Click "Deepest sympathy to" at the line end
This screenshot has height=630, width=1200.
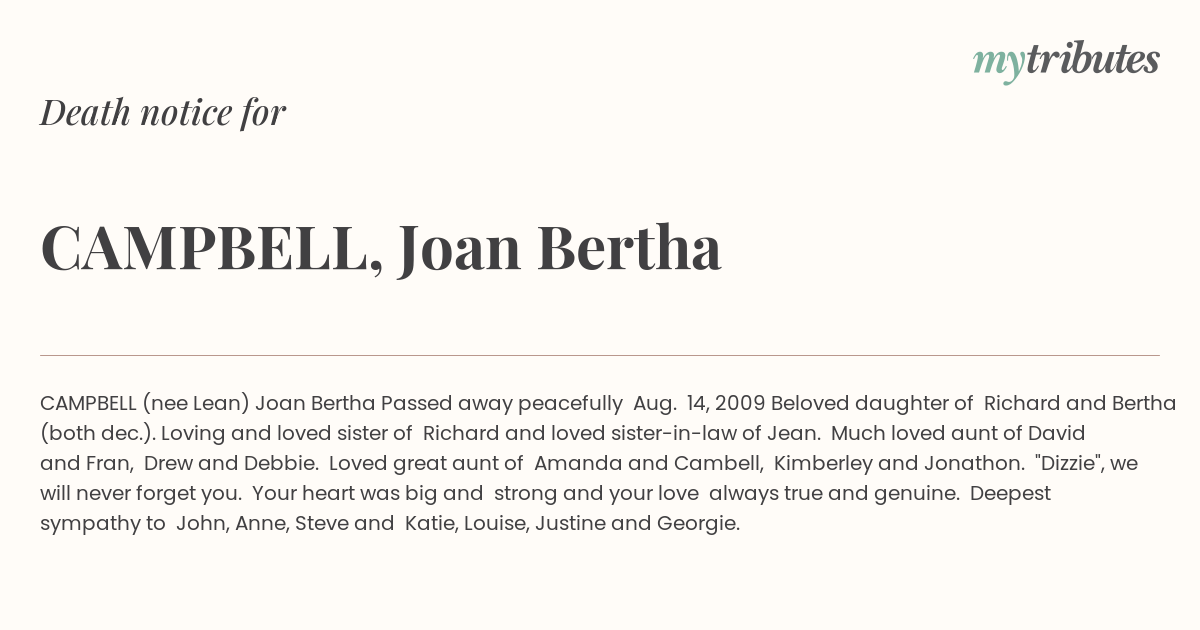1010,494
